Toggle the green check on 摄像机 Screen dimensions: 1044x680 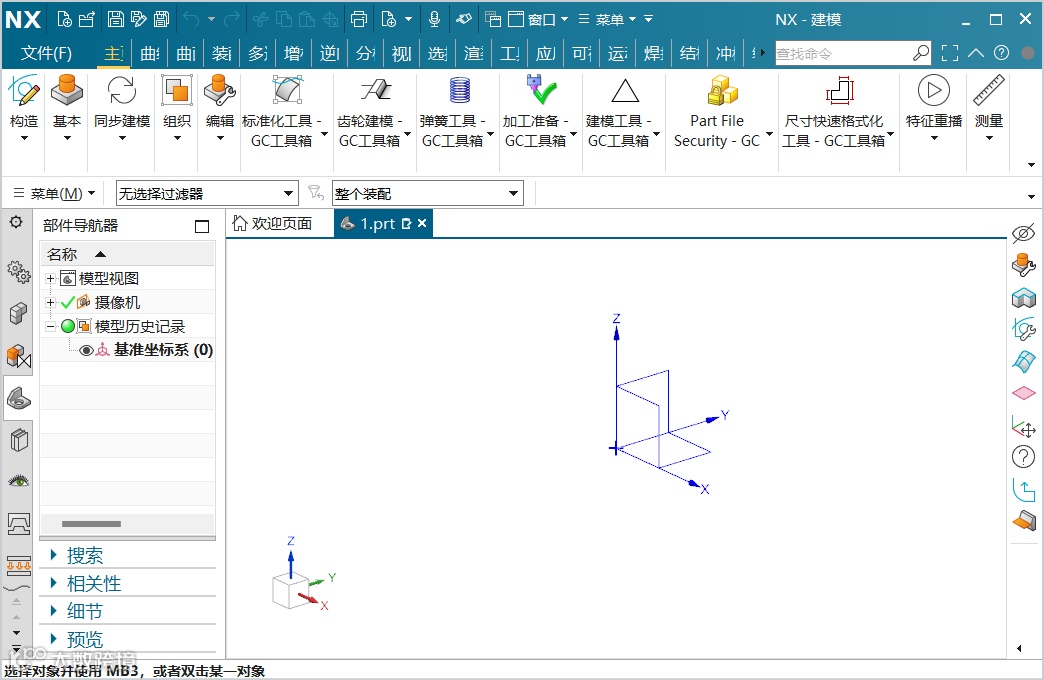tap(67, 302)
